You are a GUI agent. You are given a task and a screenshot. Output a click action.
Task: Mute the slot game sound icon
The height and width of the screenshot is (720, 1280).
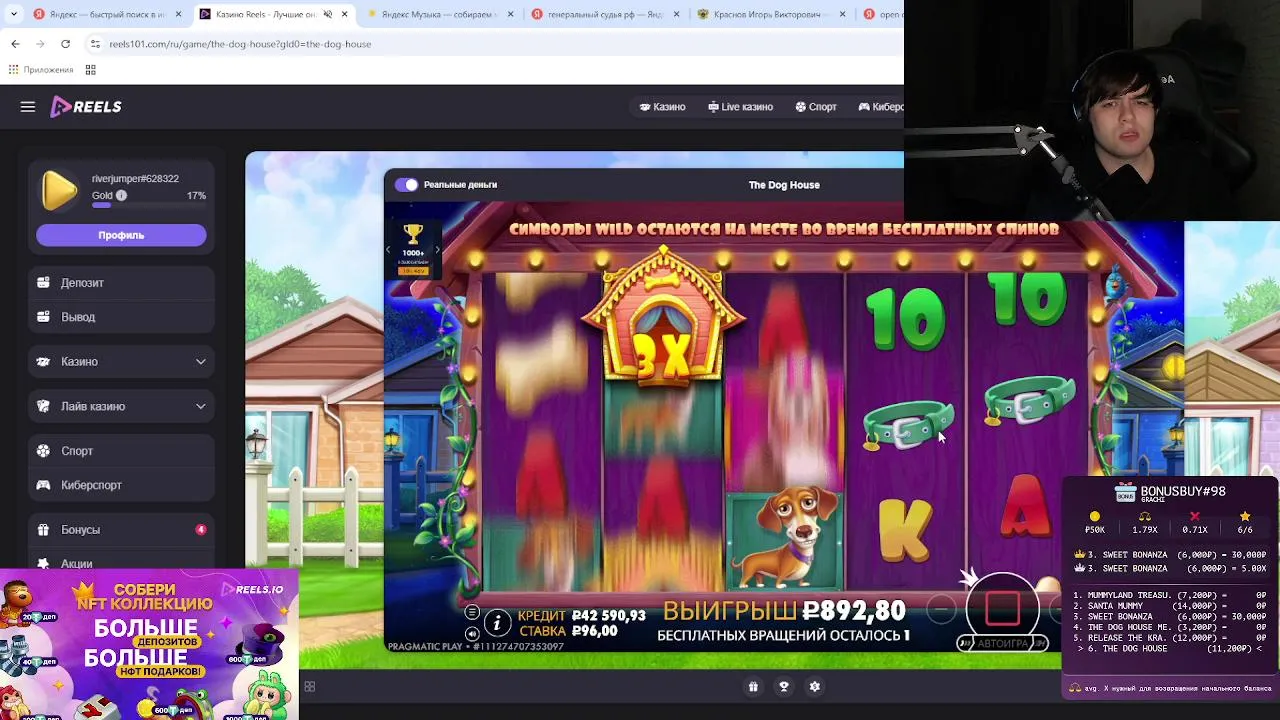[x=472, y=633]
